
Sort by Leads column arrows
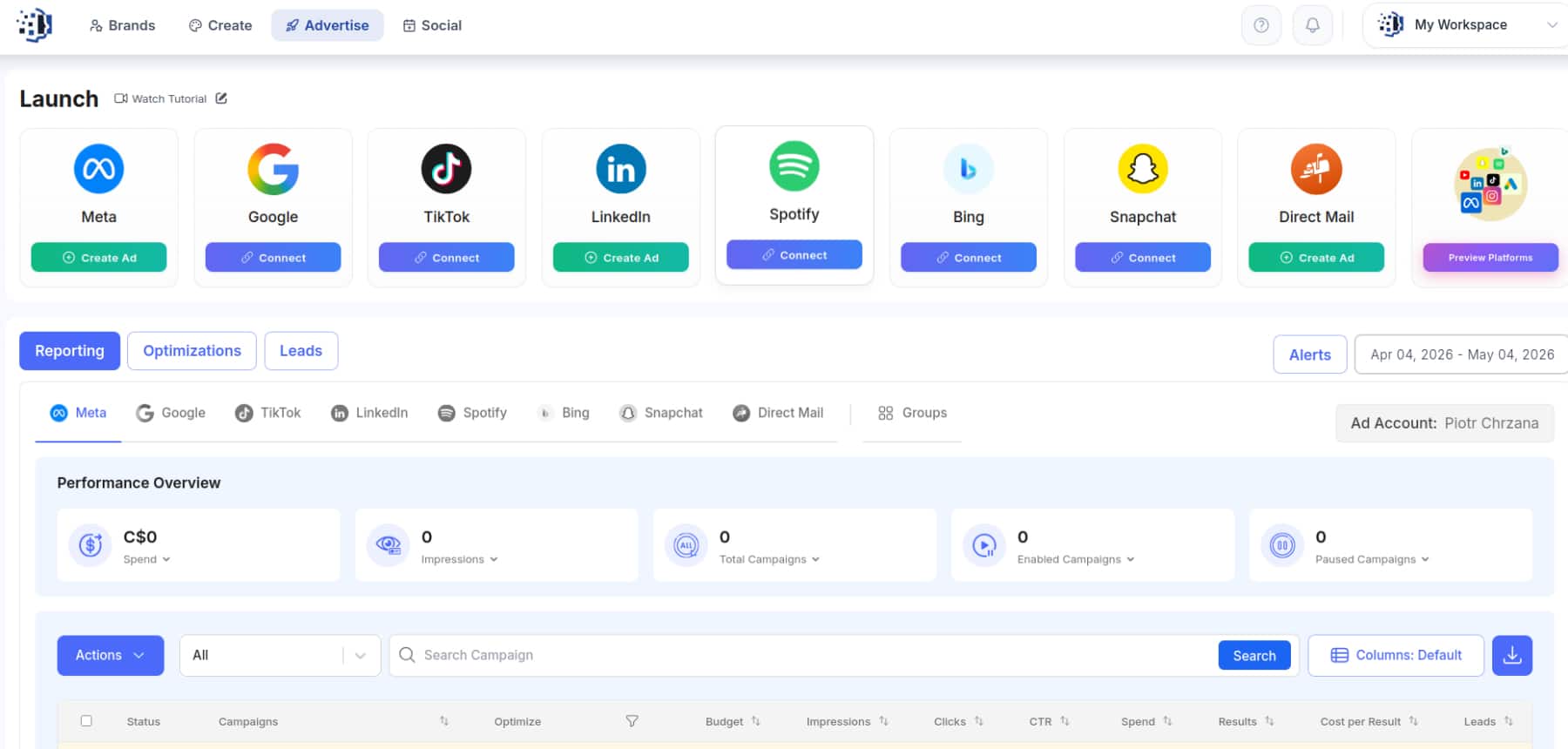click(x=1508, y=721)
